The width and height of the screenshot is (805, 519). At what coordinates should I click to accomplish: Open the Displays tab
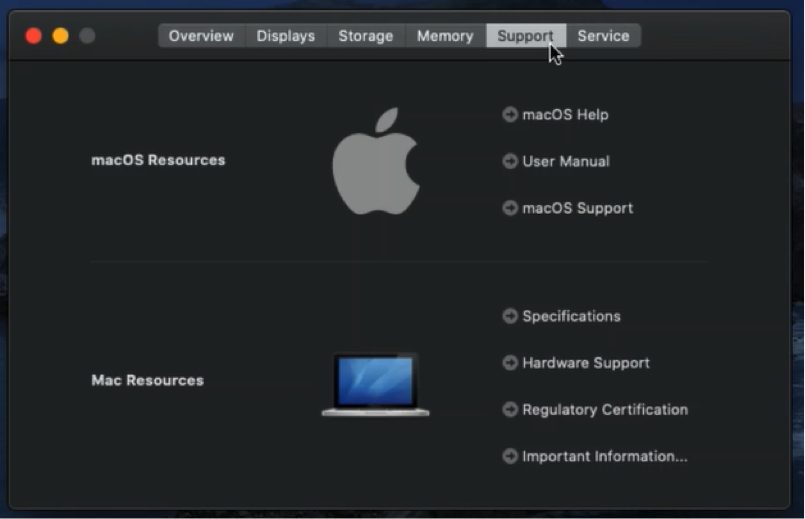(285, 36)
